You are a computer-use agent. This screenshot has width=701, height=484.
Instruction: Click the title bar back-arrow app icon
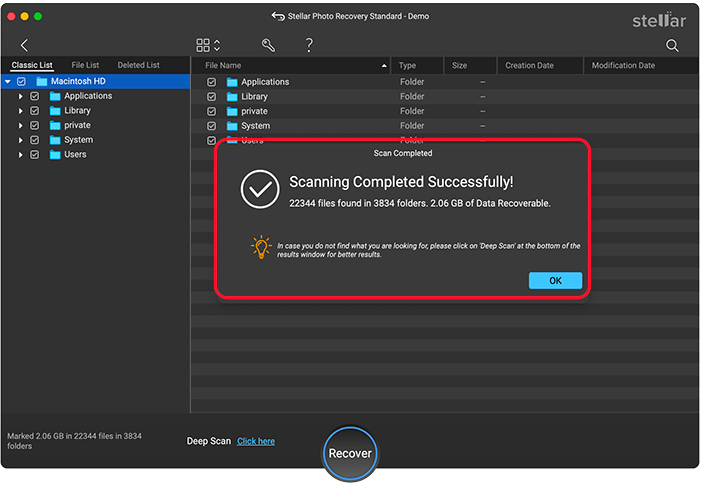click(278, 17)
